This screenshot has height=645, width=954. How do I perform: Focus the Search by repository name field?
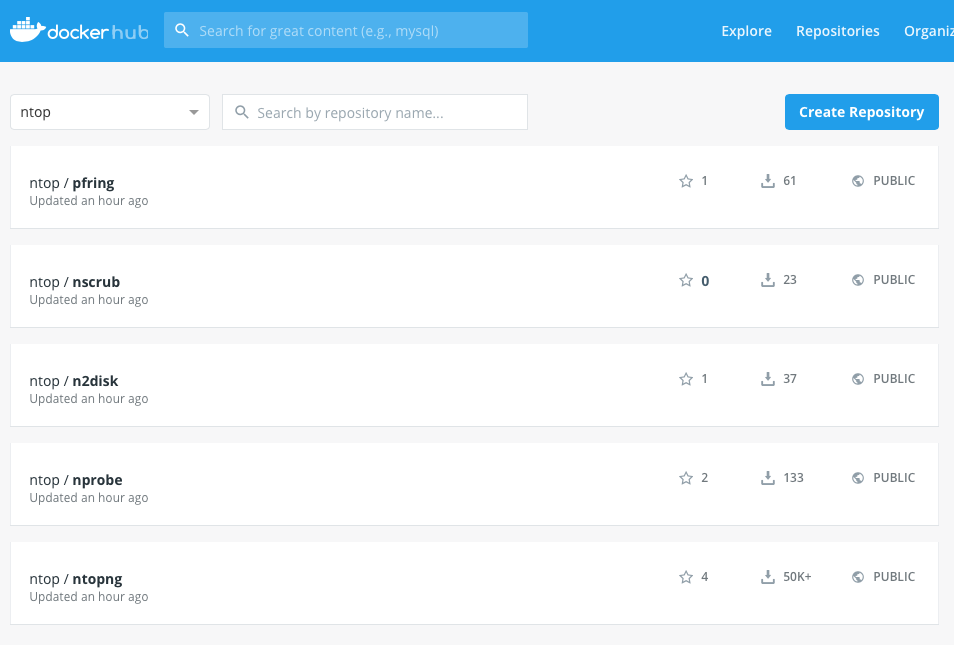375,112
